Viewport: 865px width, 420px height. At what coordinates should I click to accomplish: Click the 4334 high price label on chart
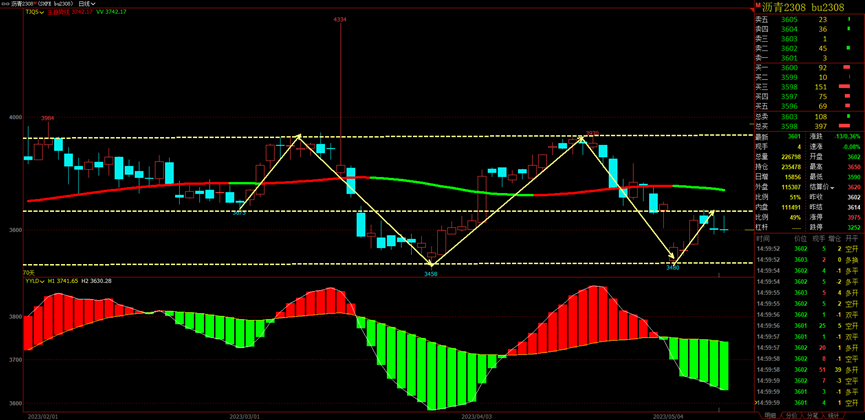340,19
